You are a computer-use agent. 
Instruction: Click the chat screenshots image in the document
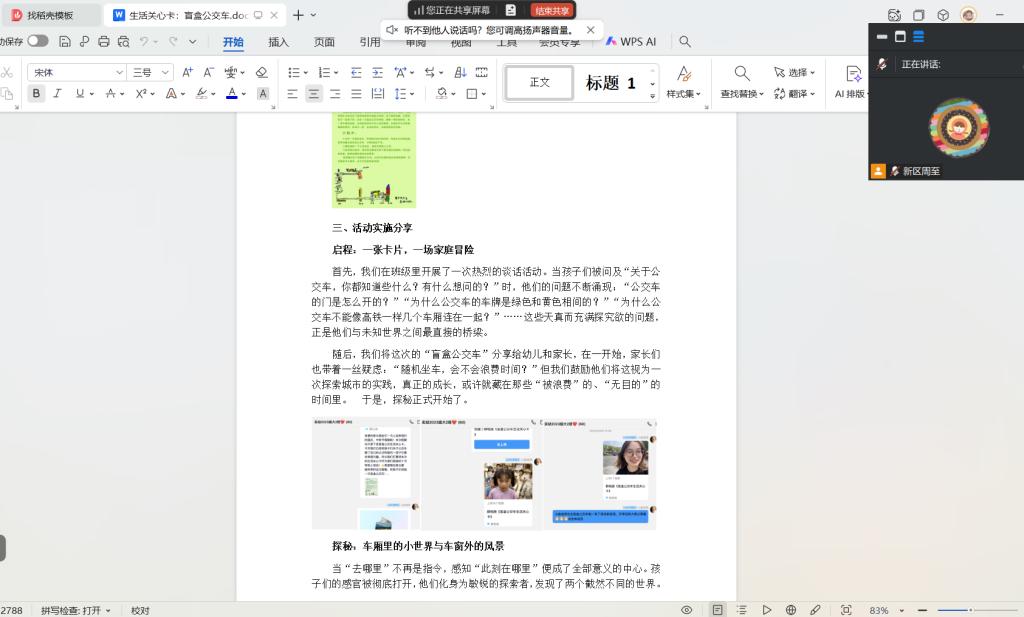click(484, 473)
